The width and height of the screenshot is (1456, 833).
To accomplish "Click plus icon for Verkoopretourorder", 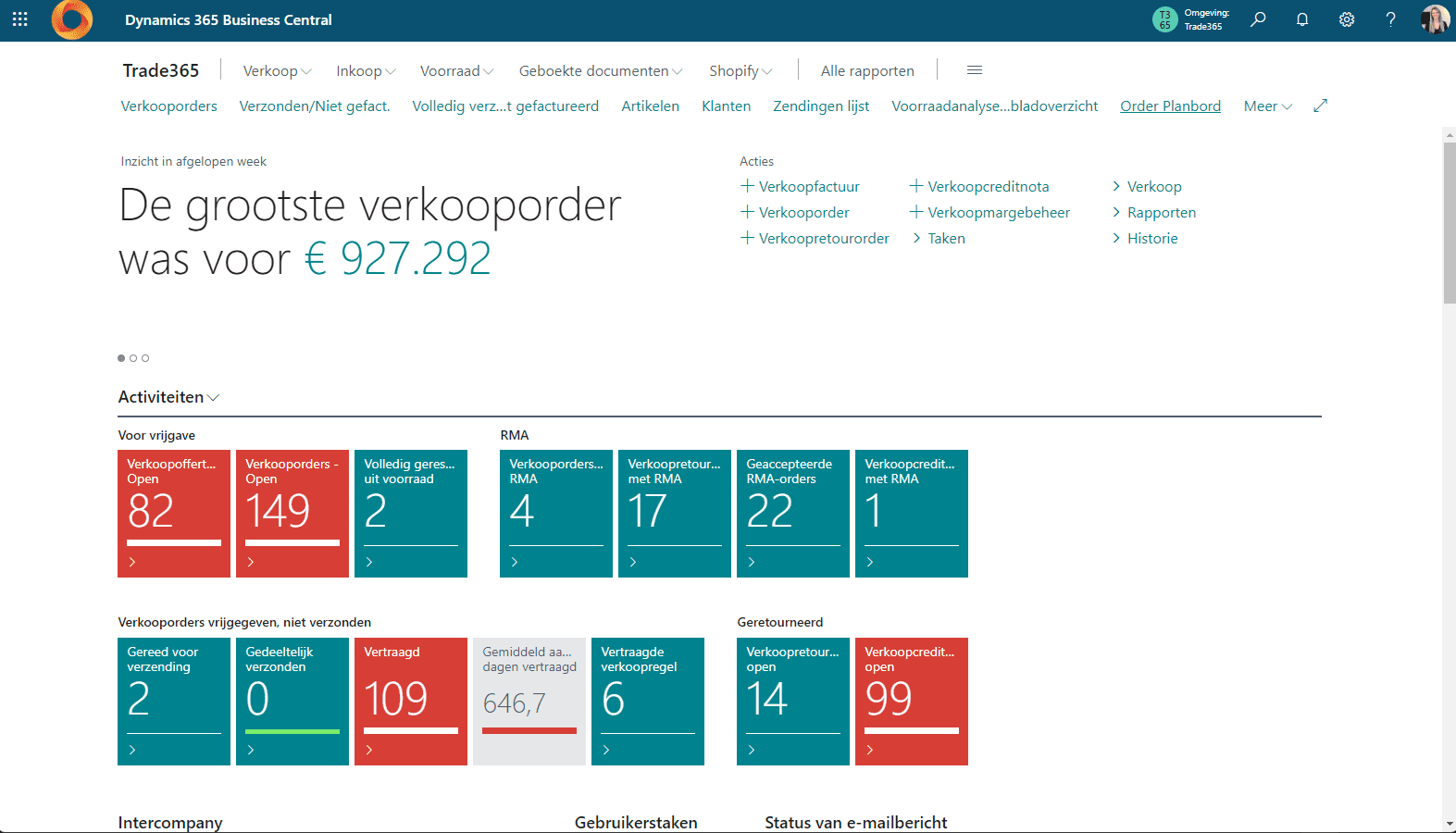I will point(747,238).
